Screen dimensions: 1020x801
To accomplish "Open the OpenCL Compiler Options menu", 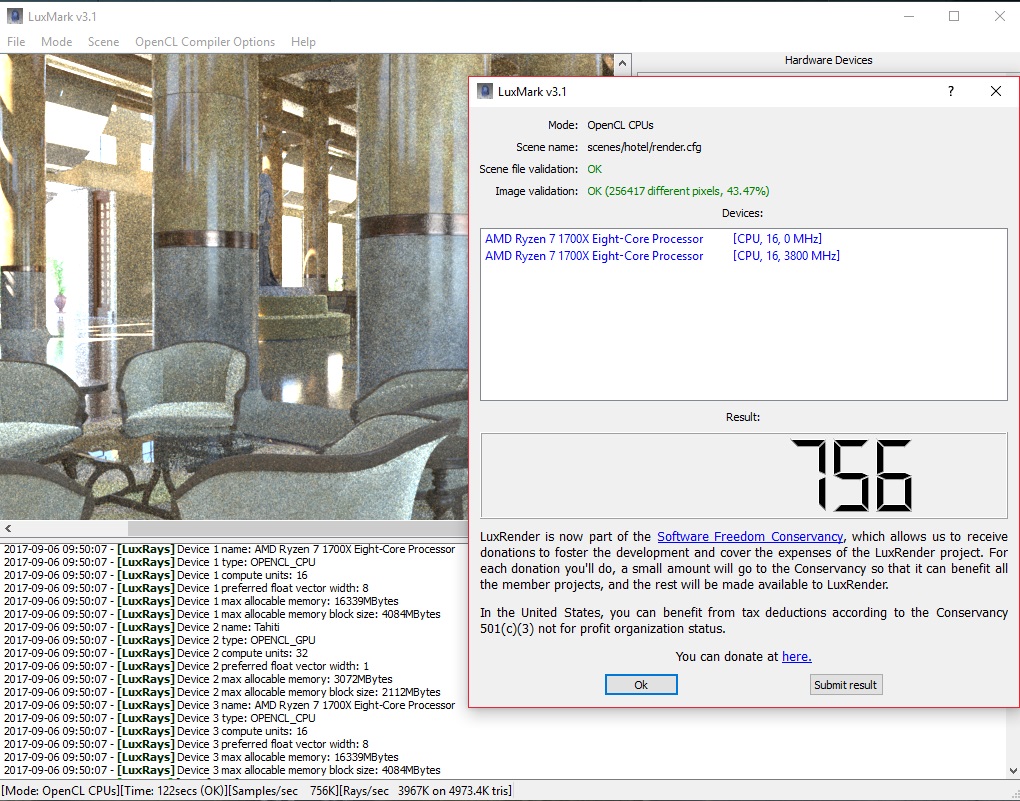I will pyautogui.click(x=205, y=42).
